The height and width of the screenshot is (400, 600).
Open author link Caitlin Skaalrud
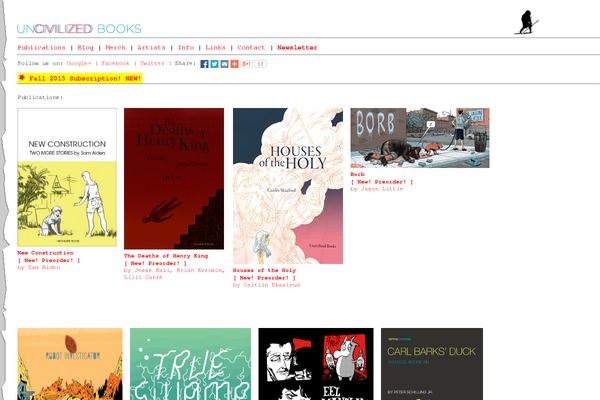272,285
